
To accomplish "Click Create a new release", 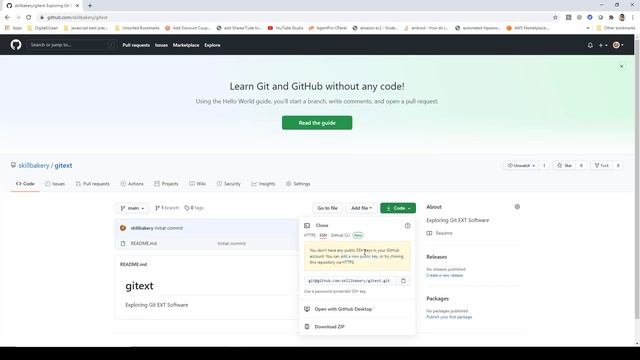I will 444,276.
